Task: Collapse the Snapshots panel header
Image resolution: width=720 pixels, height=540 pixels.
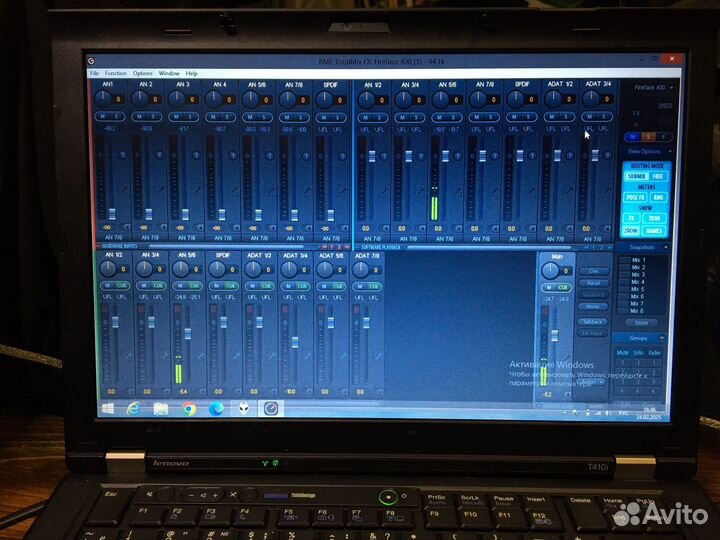Action: coord(642,246)
